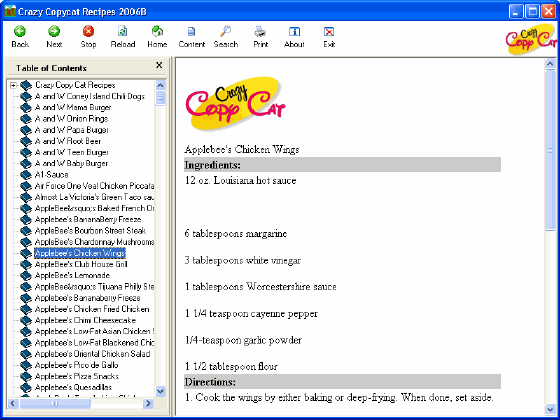This screenshot has height=420, width=560.
Task: Click recipe page scroll down arrow
Action: 550,409
